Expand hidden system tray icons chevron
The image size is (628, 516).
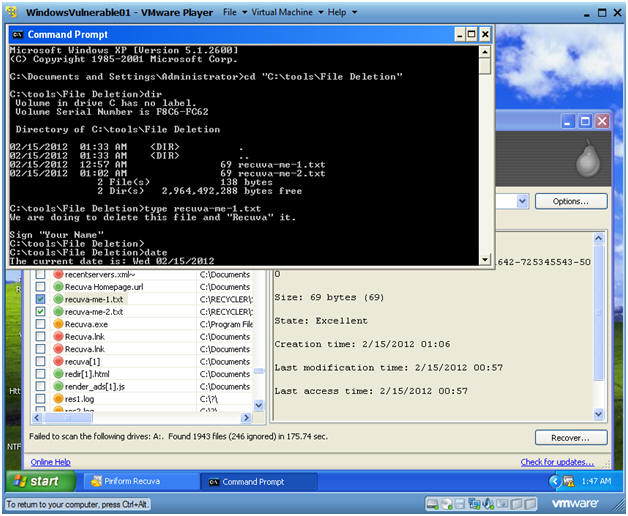click(555, 481)
